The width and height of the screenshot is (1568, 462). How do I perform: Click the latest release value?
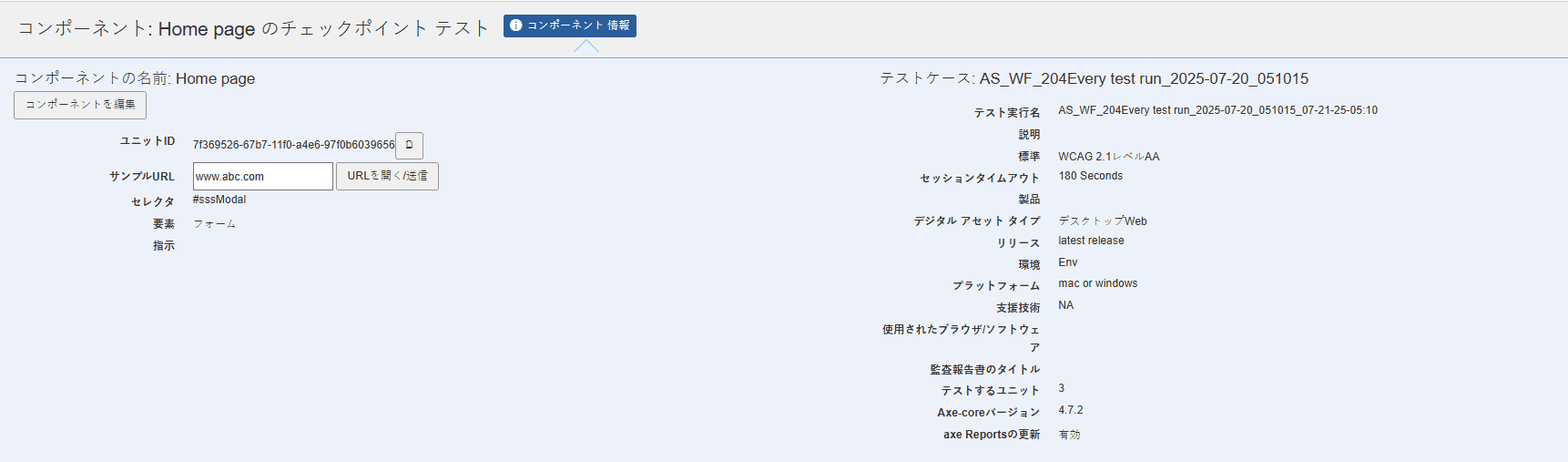coord(1091,241)
